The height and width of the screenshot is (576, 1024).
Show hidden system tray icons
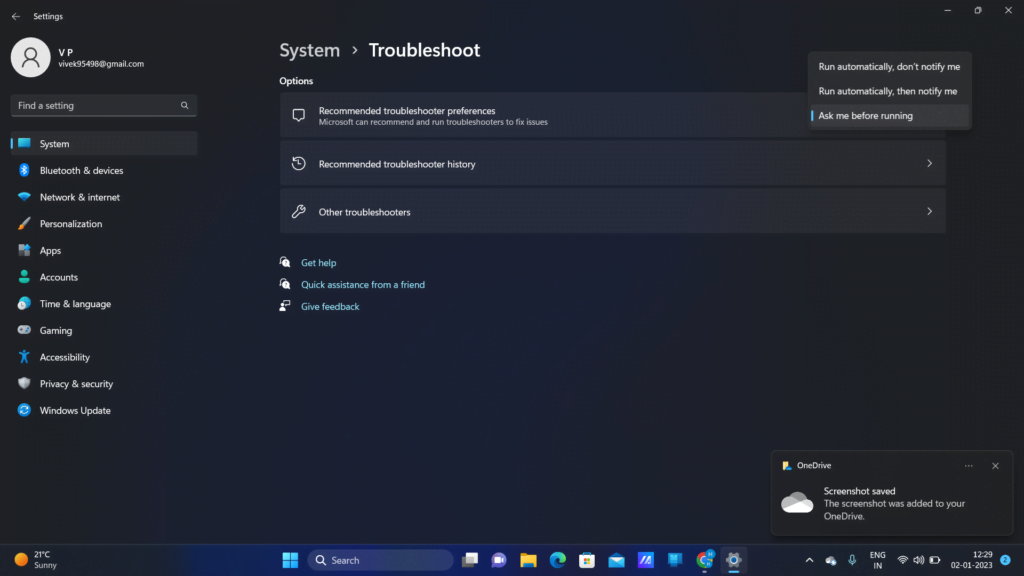pyautogui.click(x=809, y=560)
